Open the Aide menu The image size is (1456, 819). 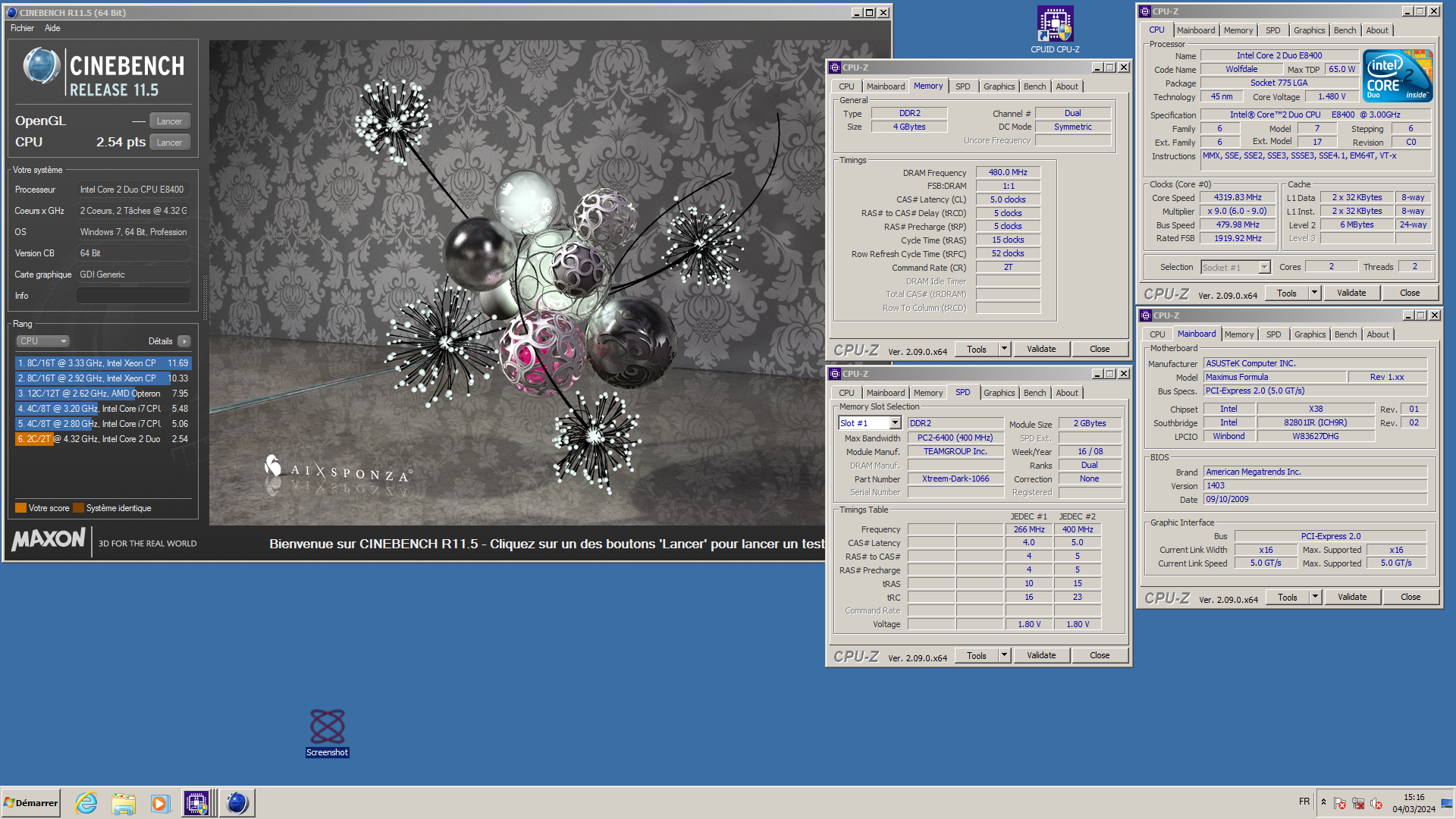tap(52, 28)
